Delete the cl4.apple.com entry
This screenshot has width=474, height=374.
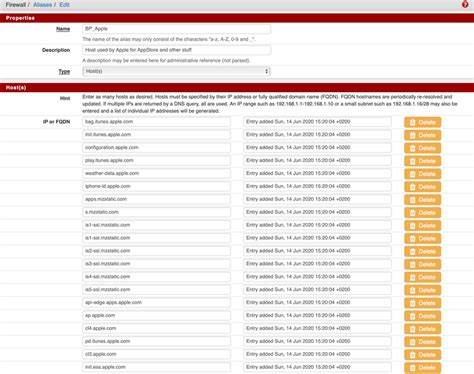point(422,329)
